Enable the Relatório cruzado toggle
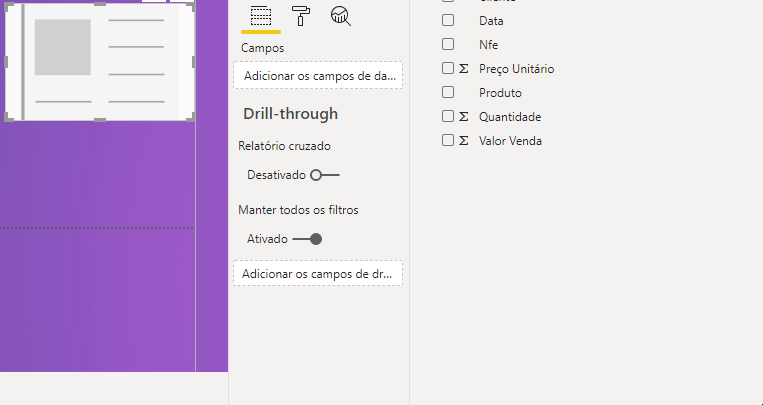The image size is (763, 405). point(325,175)
